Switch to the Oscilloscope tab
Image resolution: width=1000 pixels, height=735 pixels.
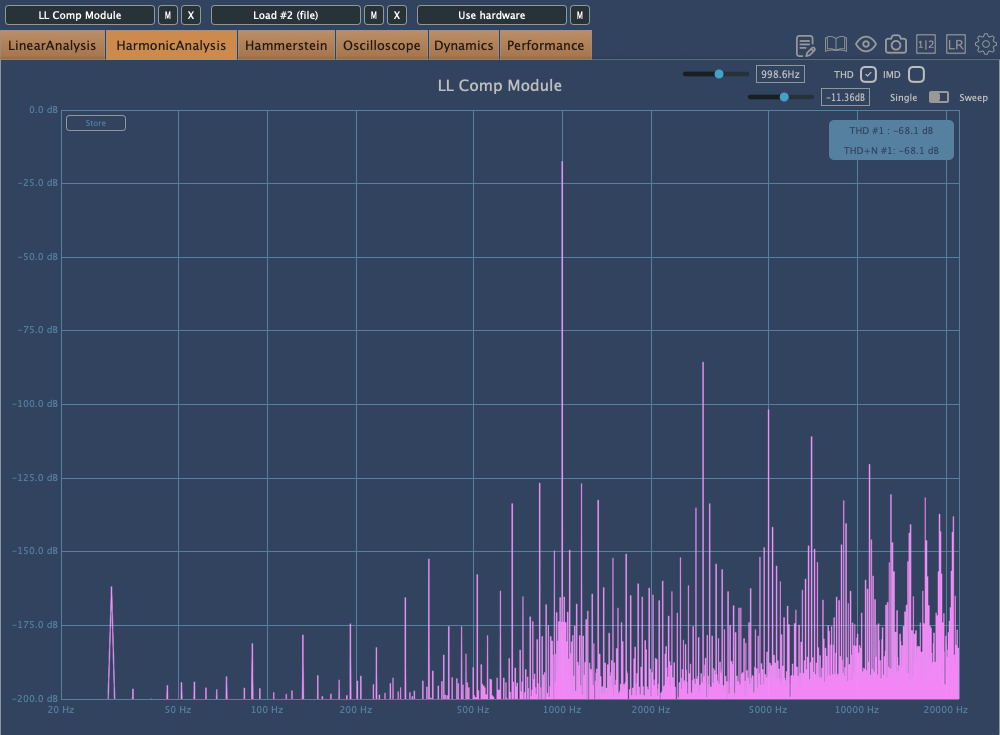382,45
